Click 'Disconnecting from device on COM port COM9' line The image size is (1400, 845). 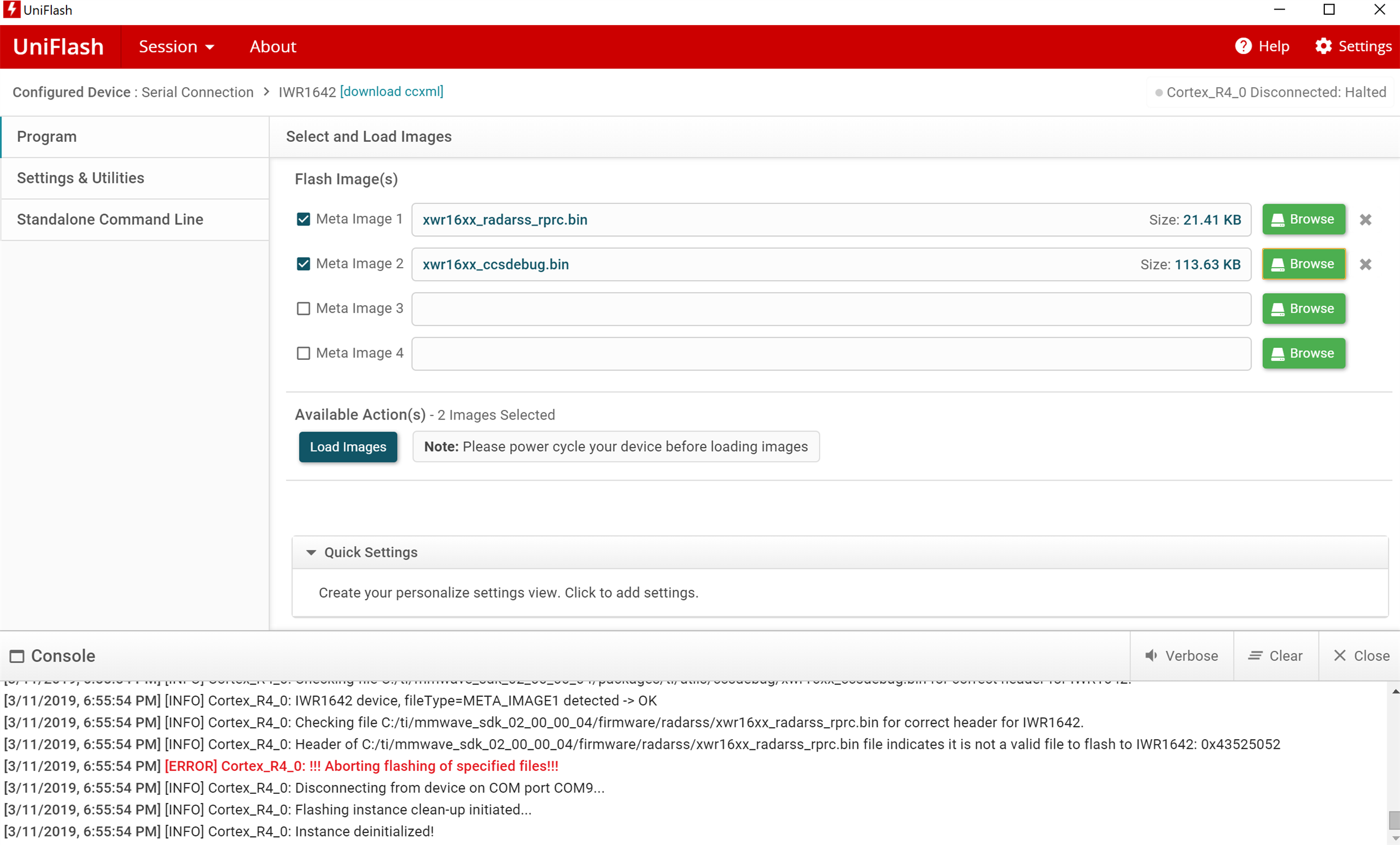click(450, 787)
